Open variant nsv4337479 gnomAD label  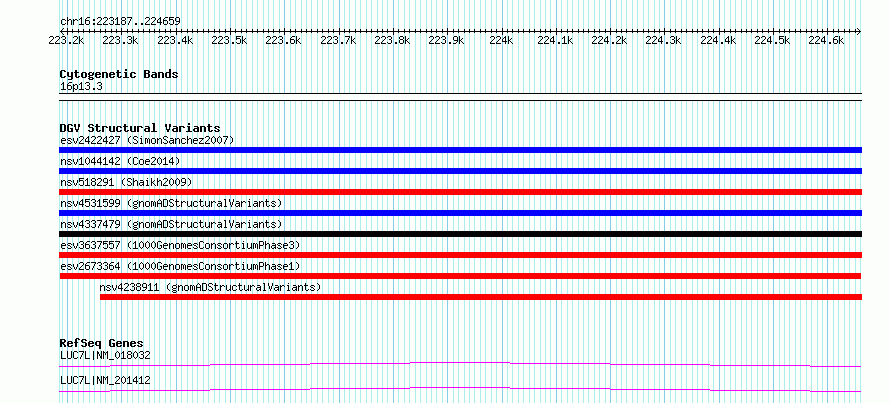point(171,224)
